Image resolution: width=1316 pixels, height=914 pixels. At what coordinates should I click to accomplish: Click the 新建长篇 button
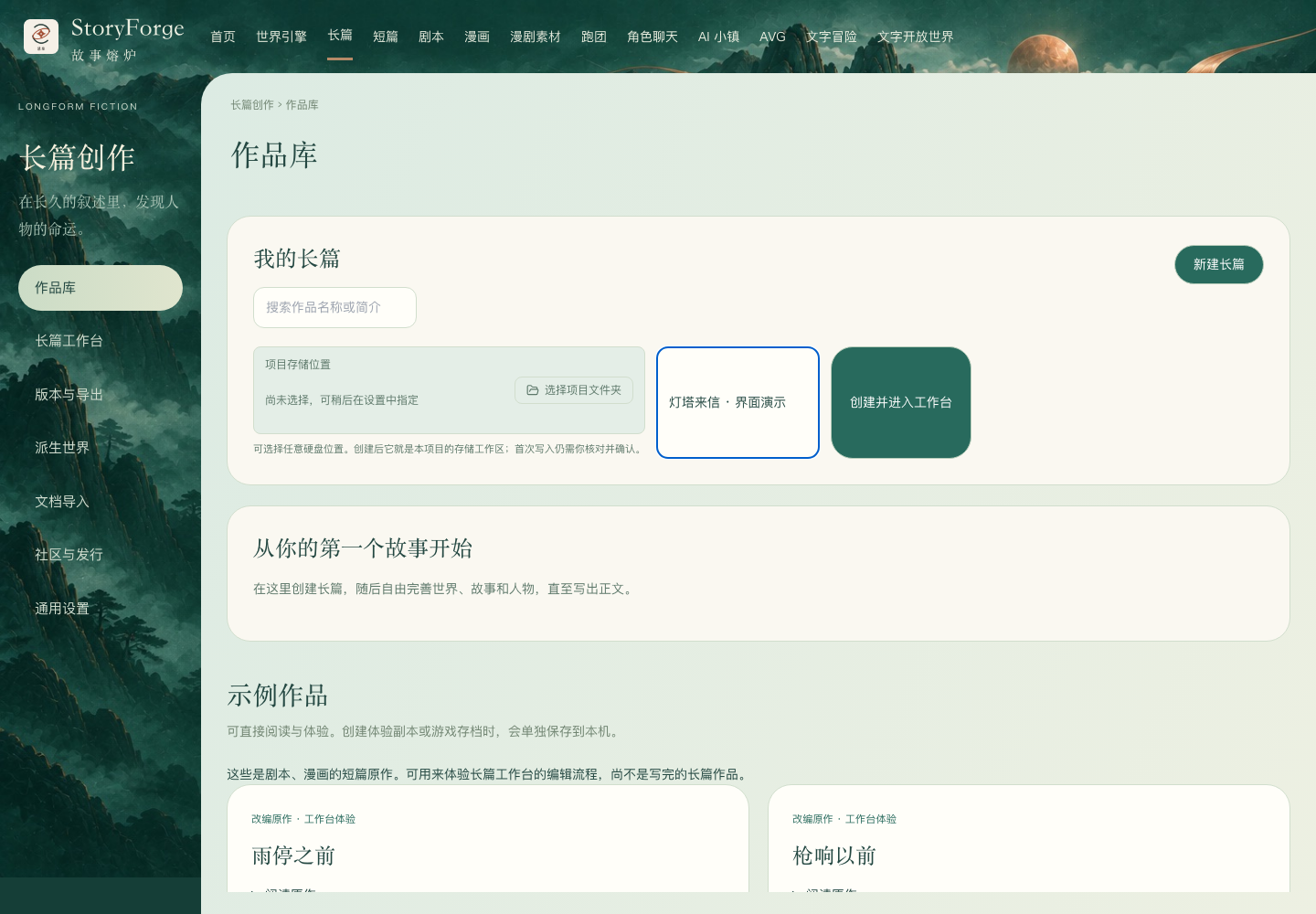pyautogui.click(x=1219, y=264)
